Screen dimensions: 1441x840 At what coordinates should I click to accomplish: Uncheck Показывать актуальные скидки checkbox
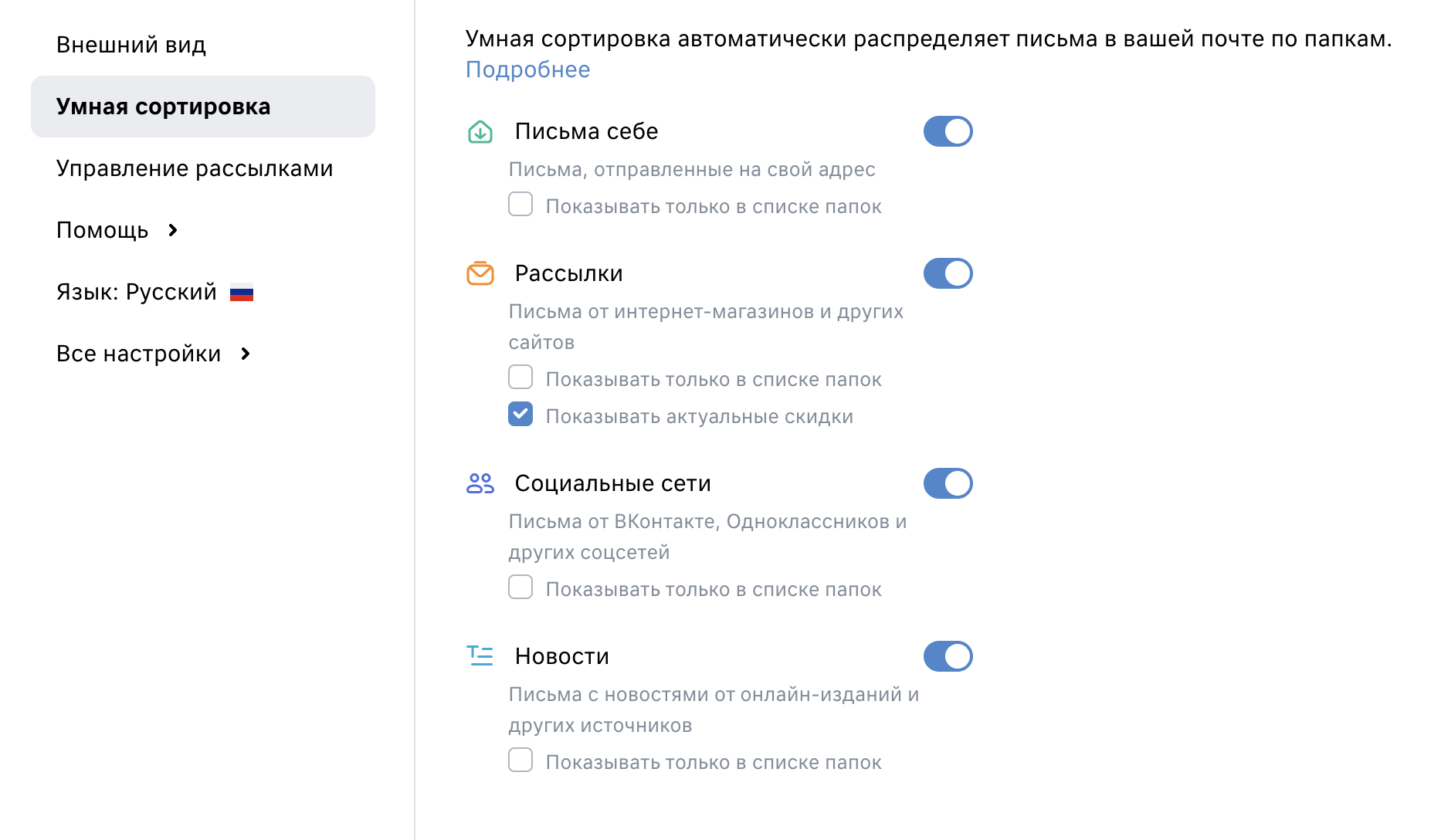tap(520, 414)
